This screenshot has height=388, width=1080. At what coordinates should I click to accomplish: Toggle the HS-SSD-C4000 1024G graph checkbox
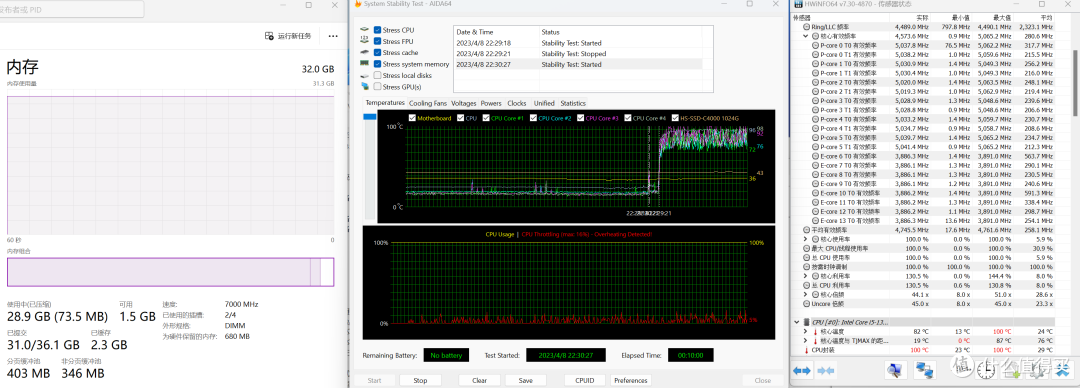[x=676, y=118]
